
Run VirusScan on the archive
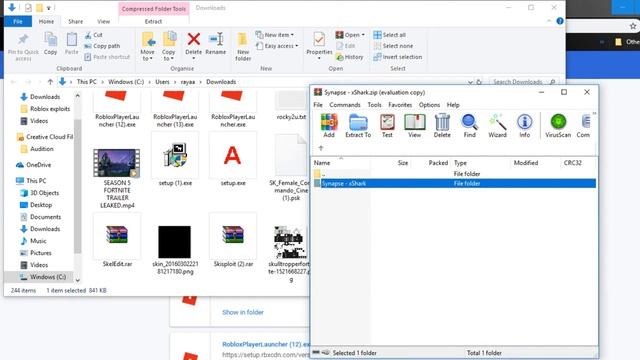[558, 126]
